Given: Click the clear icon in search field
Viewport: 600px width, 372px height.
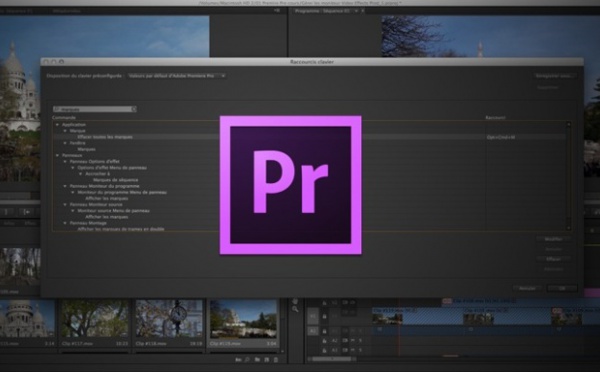Looking at the screenshot, I should (x=134, y=109).
